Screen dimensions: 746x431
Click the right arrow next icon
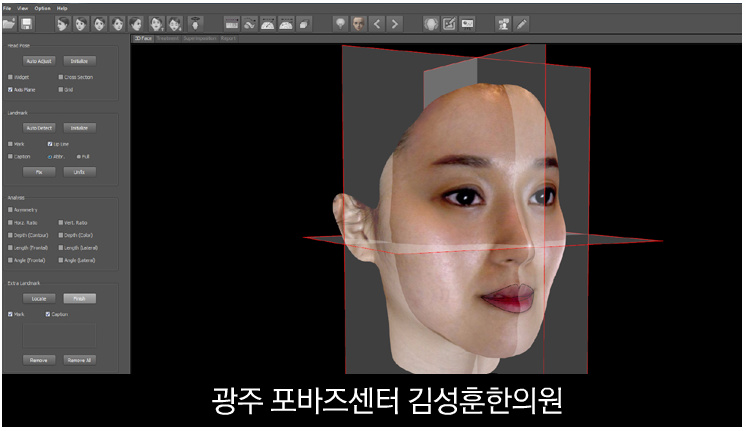pos(394,24)
